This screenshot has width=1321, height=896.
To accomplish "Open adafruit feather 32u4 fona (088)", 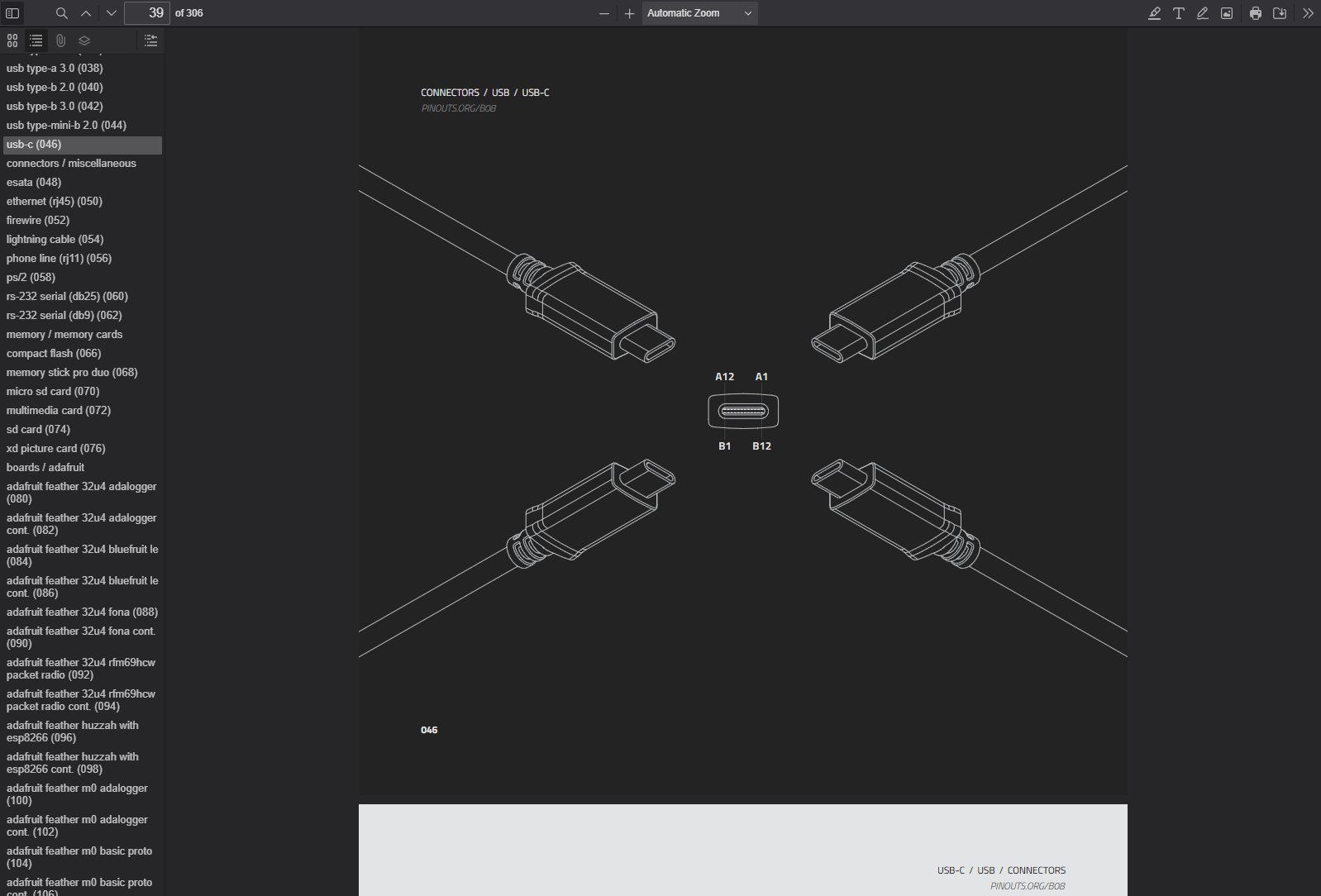I will pyautogui.click(x=82, y=612).
